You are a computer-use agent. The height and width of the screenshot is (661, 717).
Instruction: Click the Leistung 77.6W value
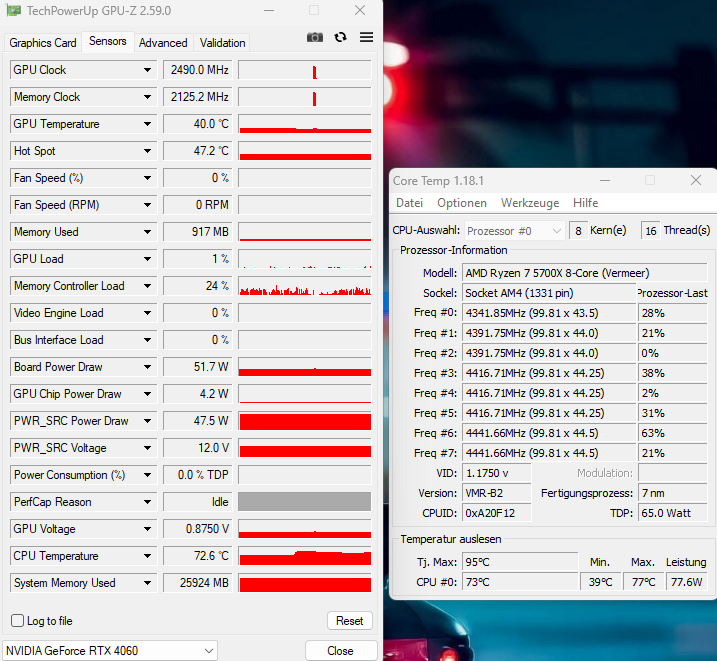click(x=687, y=582)
